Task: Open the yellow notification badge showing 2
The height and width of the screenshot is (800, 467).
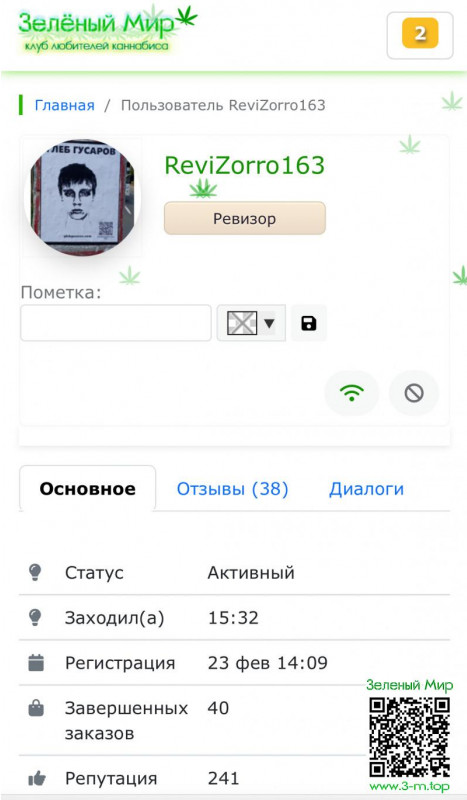Action: click(x=420, y=33)
